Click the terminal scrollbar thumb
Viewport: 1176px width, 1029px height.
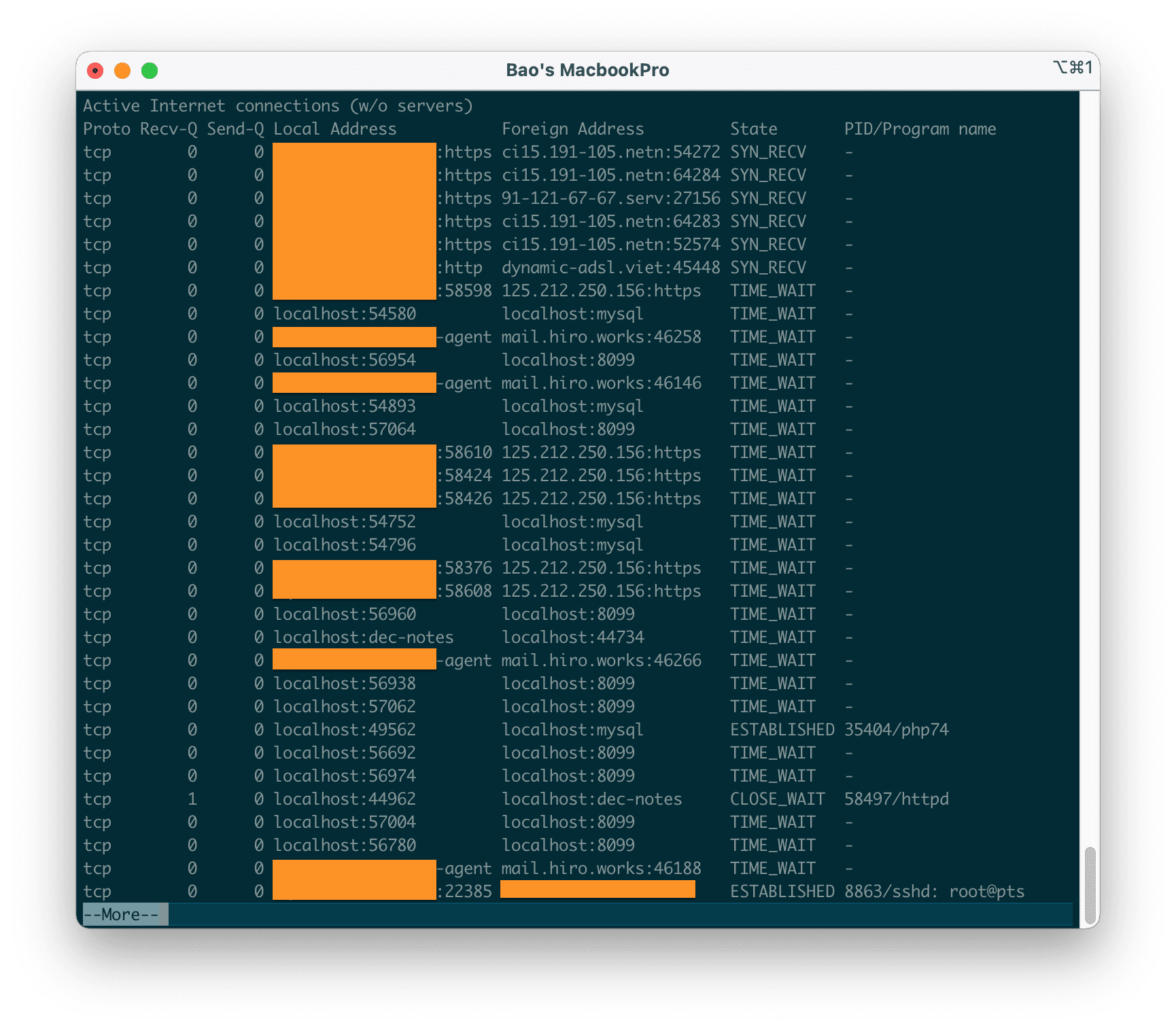(x=1090, y=886)
